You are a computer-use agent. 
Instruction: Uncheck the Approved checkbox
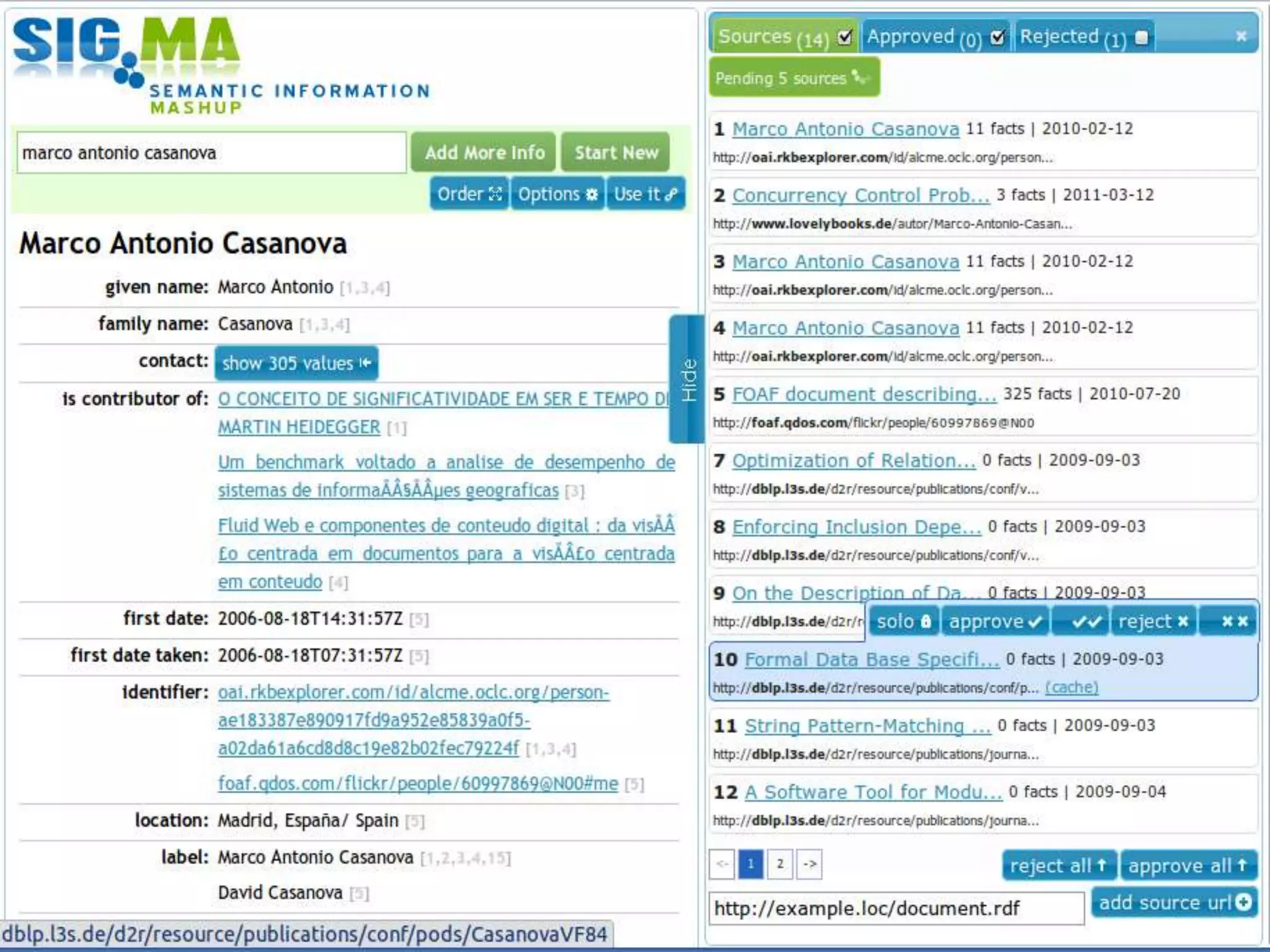click(x=997, y=37)
